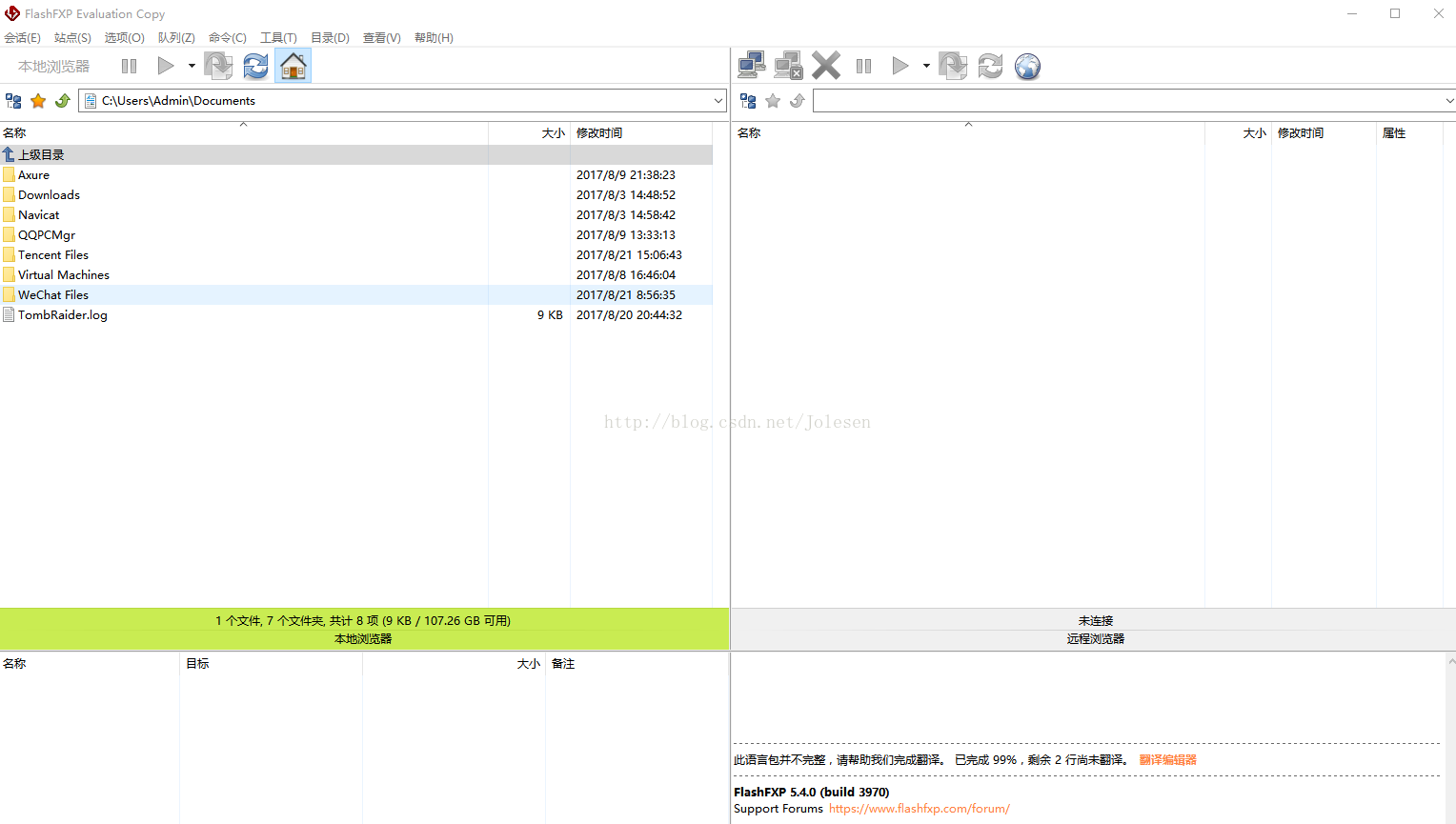
Task: Click the remote abort X icon
Action: (826, 66)
